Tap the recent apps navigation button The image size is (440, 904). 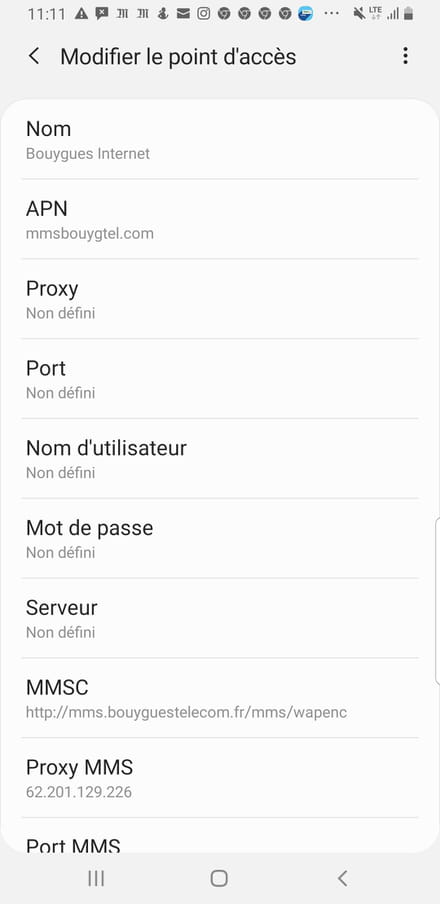pos(96,878)
